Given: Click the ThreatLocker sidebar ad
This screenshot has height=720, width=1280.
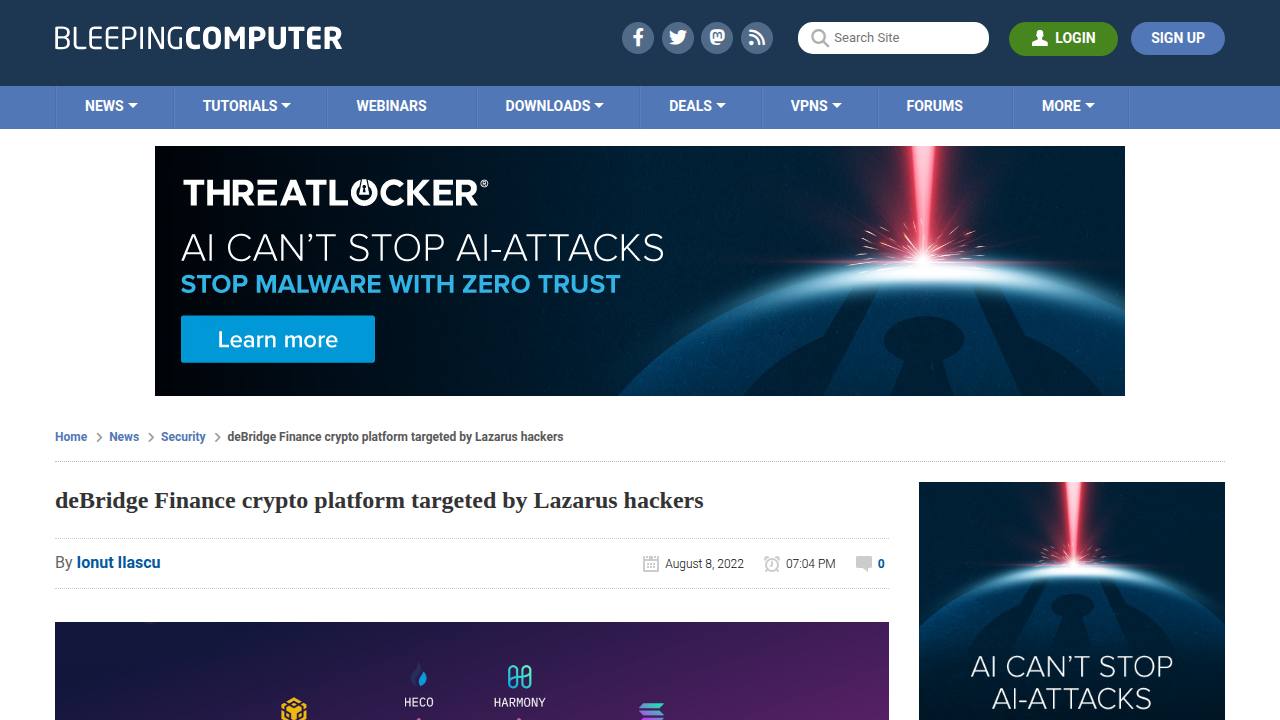Looking at the screenshot, I should pos(1072,601).
